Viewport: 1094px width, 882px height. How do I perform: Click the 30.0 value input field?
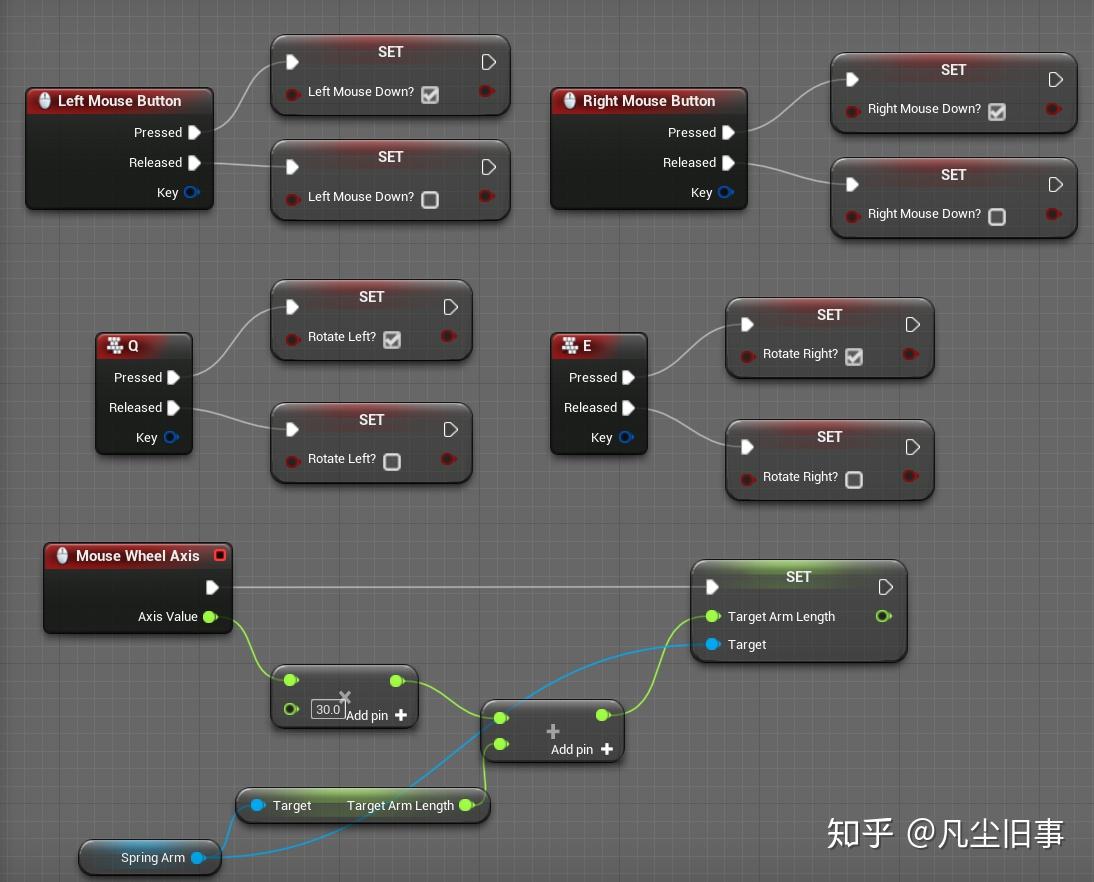pos(329,708)
